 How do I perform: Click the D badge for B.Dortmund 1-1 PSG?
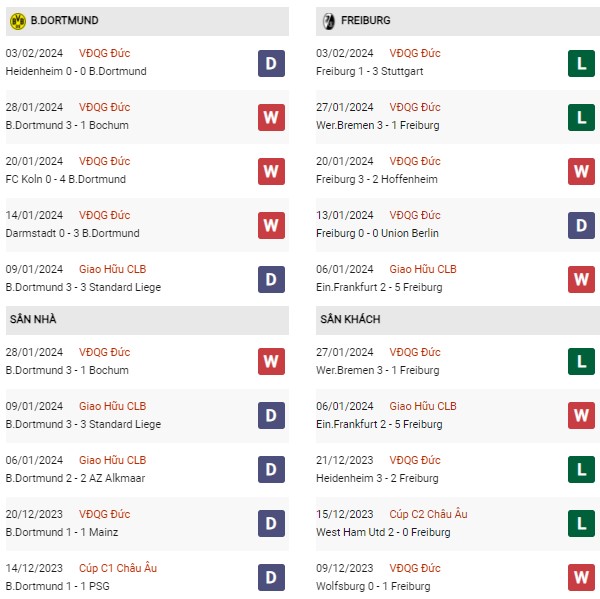click(271, 577)
